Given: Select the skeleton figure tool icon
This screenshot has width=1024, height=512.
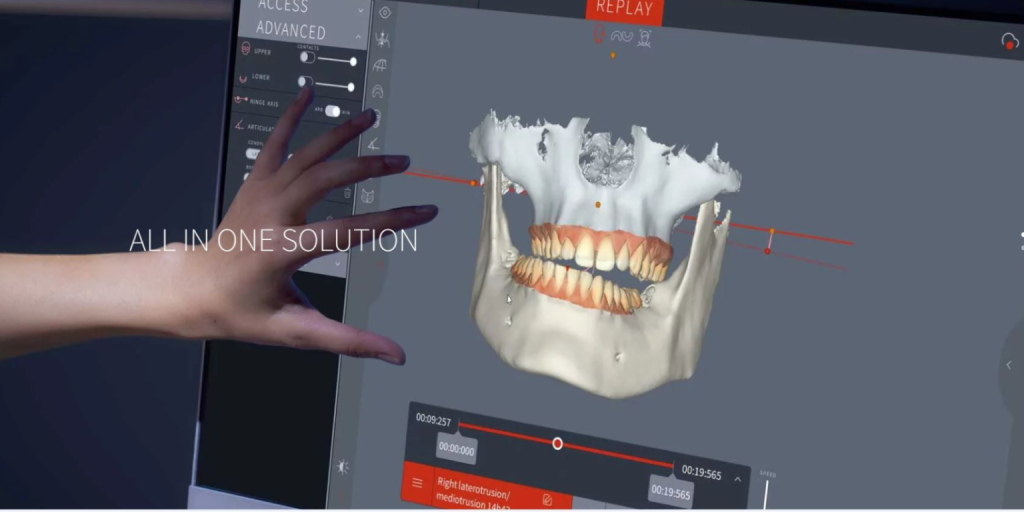Looking at the screenshot, I should tap(382, 38).
